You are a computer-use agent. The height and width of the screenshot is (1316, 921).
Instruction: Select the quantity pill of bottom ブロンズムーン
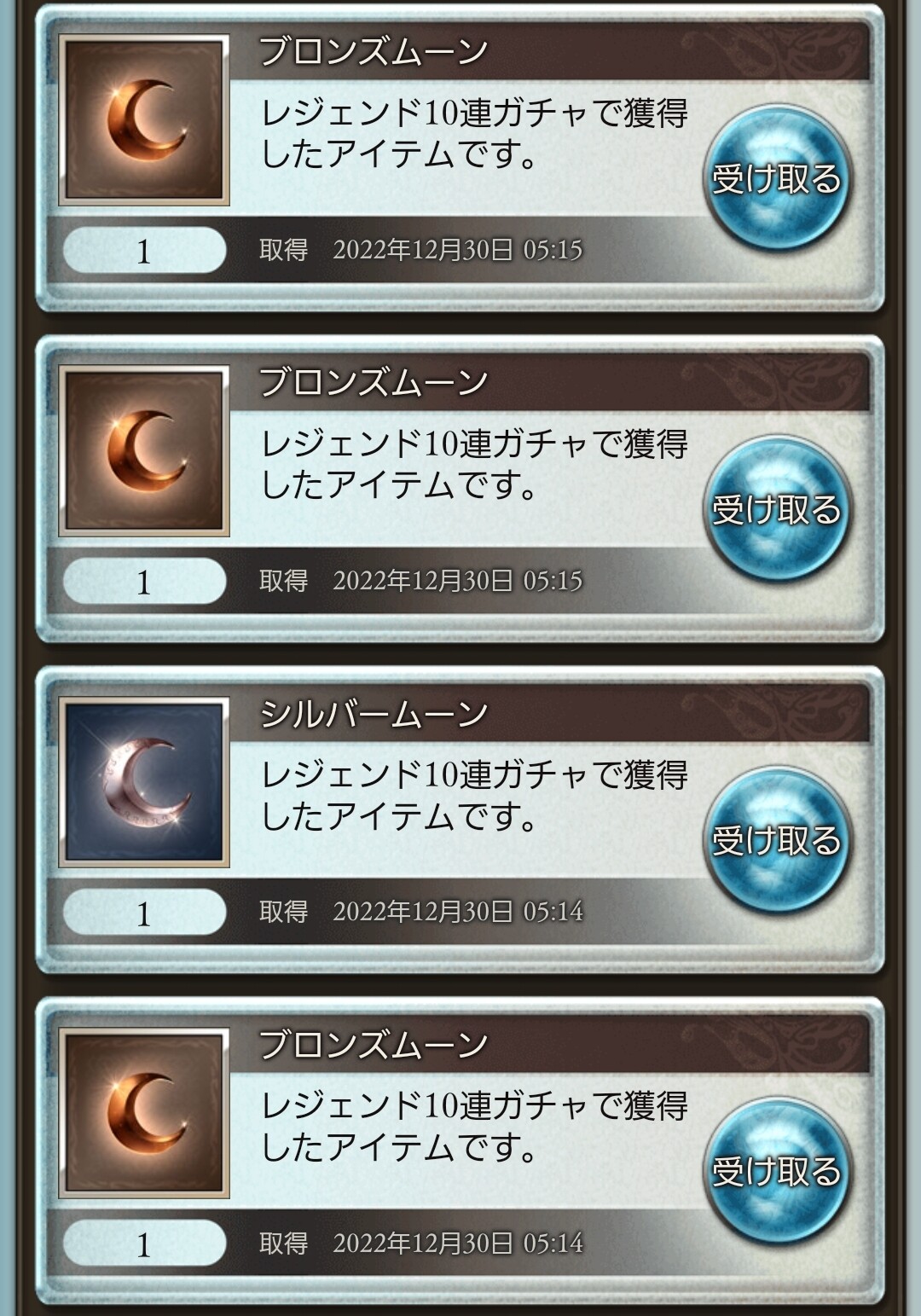click(x=144, y=1244)
